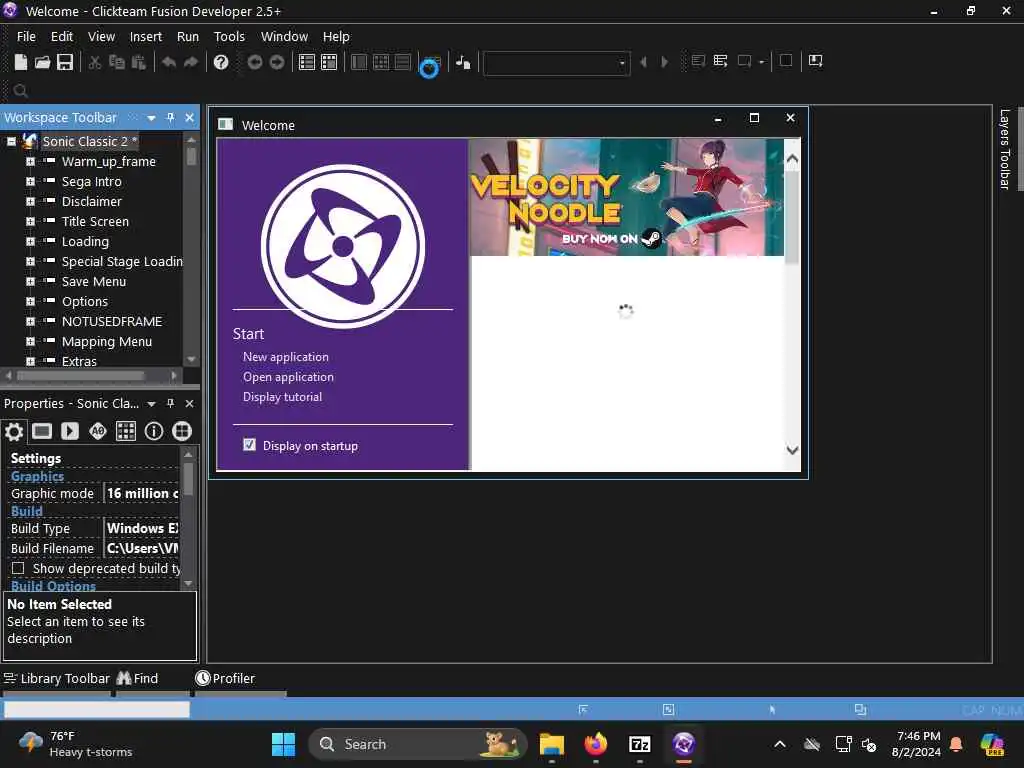This screenshot has height=768, width=1024.
Task: Open File Explorer from the taskbar
Action: [552, 744]
